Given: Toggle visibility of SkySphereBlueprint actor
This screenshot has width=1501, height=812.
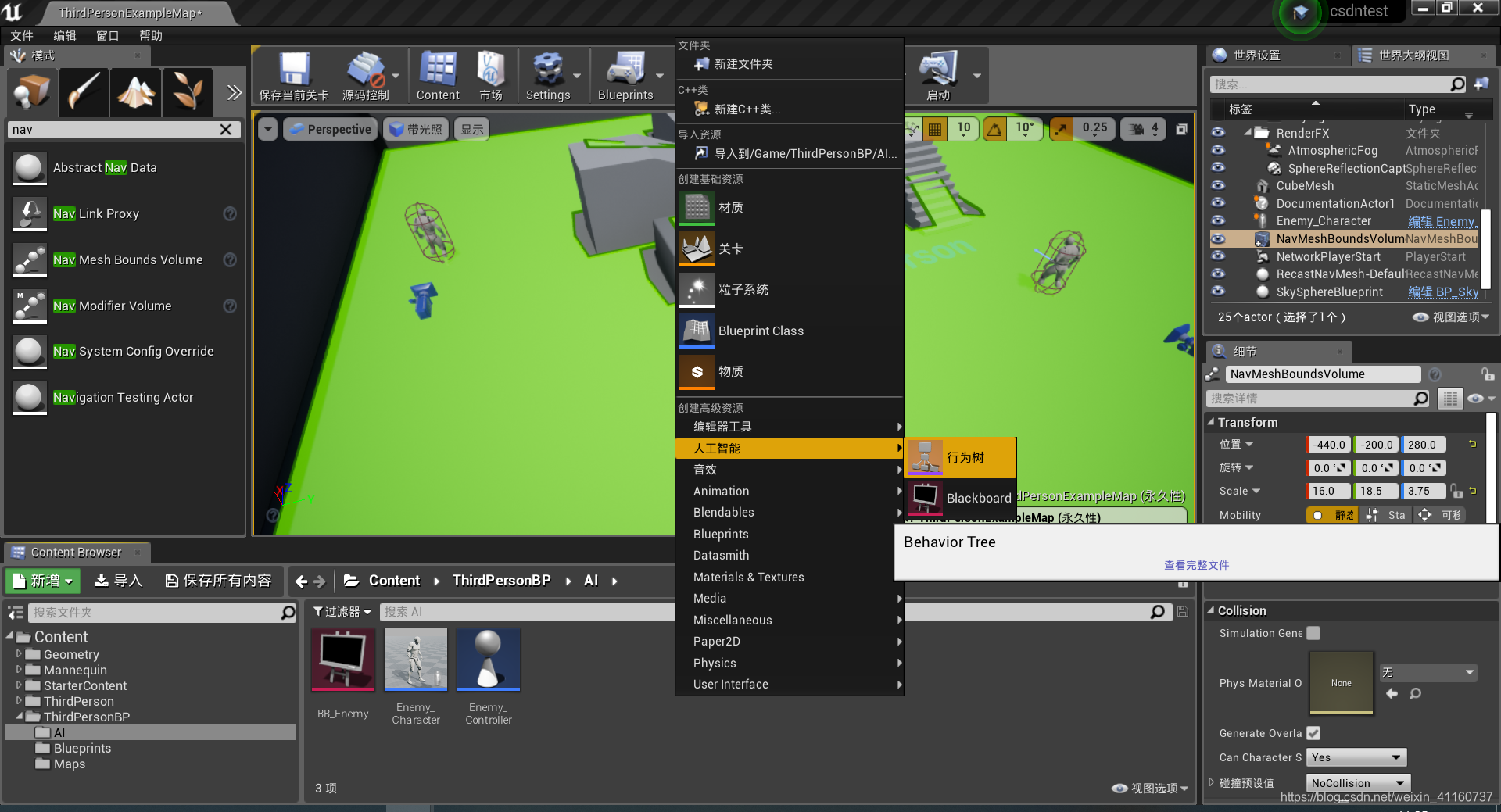Looking at the screenshot, I should (x=1218, y=292).
